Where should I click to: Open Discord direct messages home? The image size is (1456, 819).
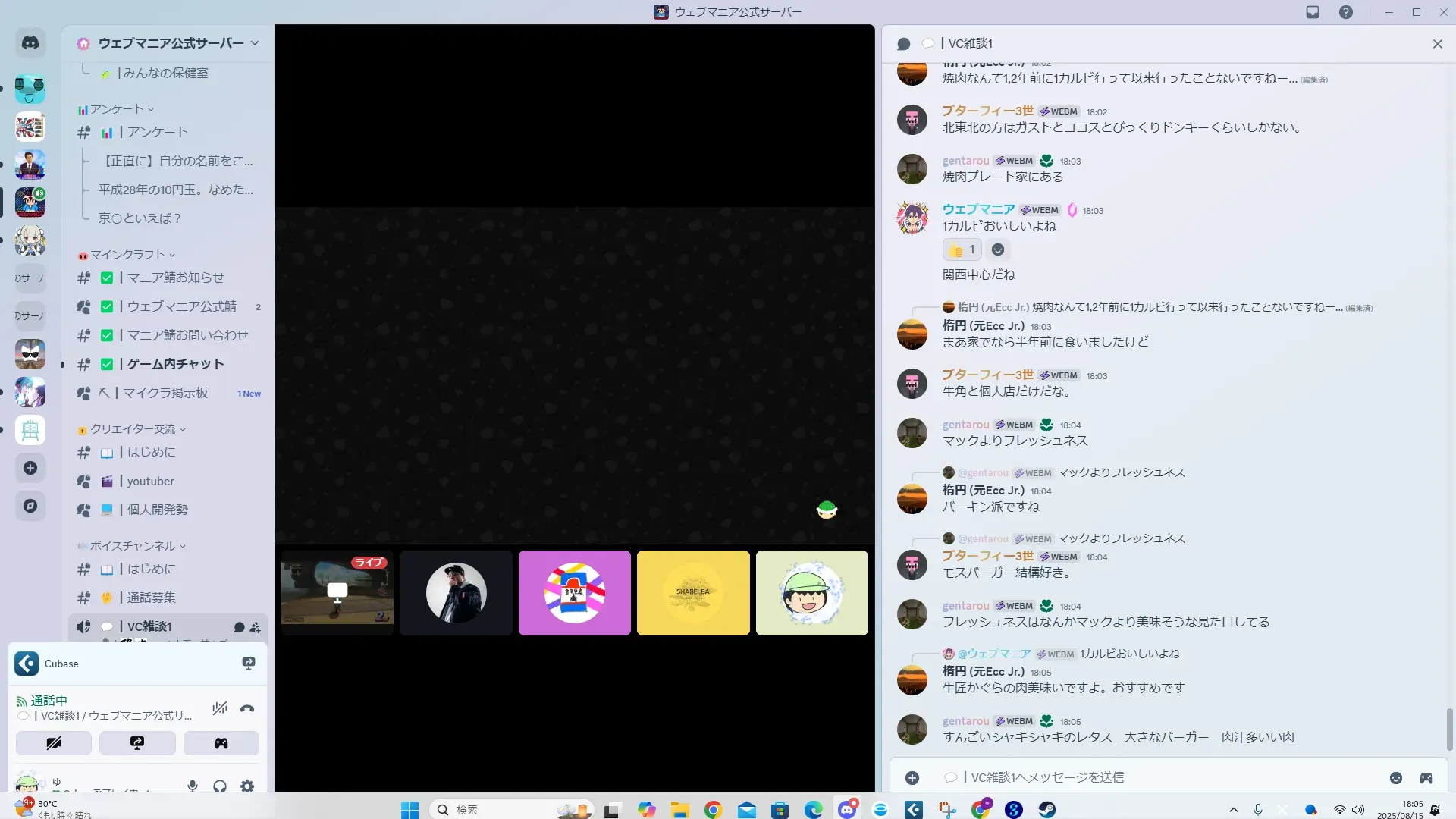[x=30, y=43]
